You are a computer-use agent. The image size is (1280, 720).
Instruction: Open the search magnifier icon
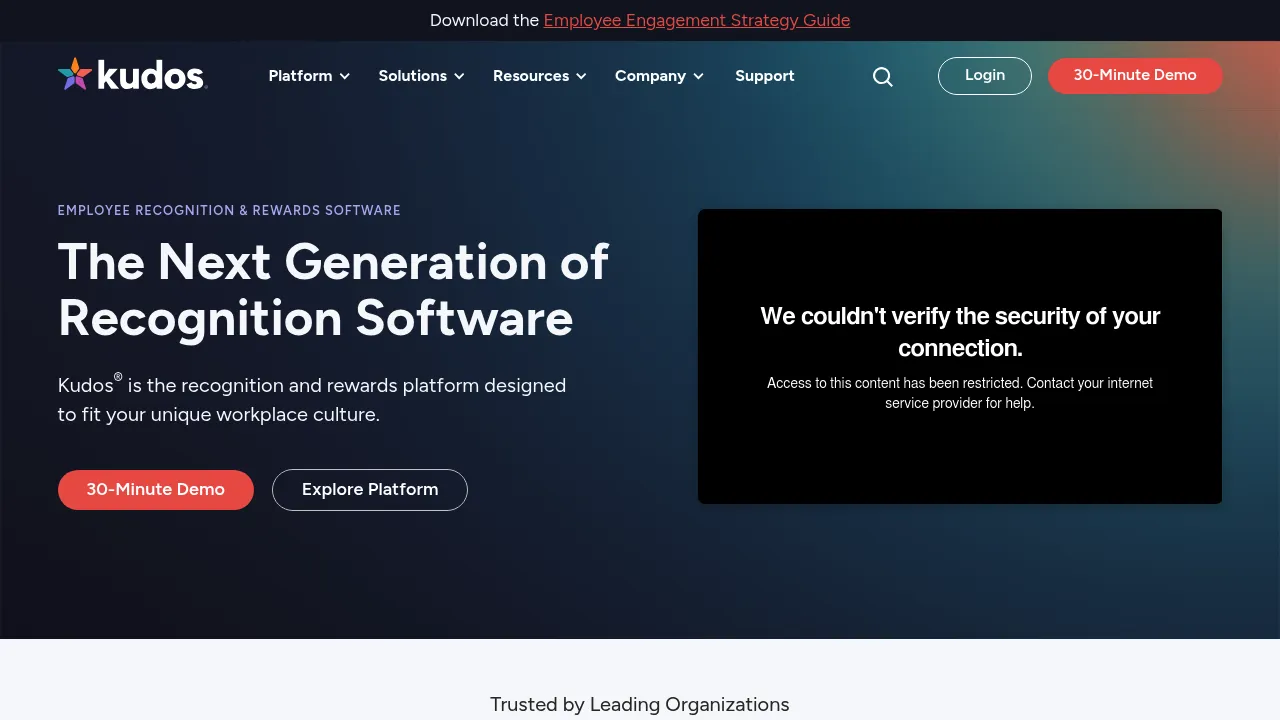pyautogui.click(x=882, y=77)
